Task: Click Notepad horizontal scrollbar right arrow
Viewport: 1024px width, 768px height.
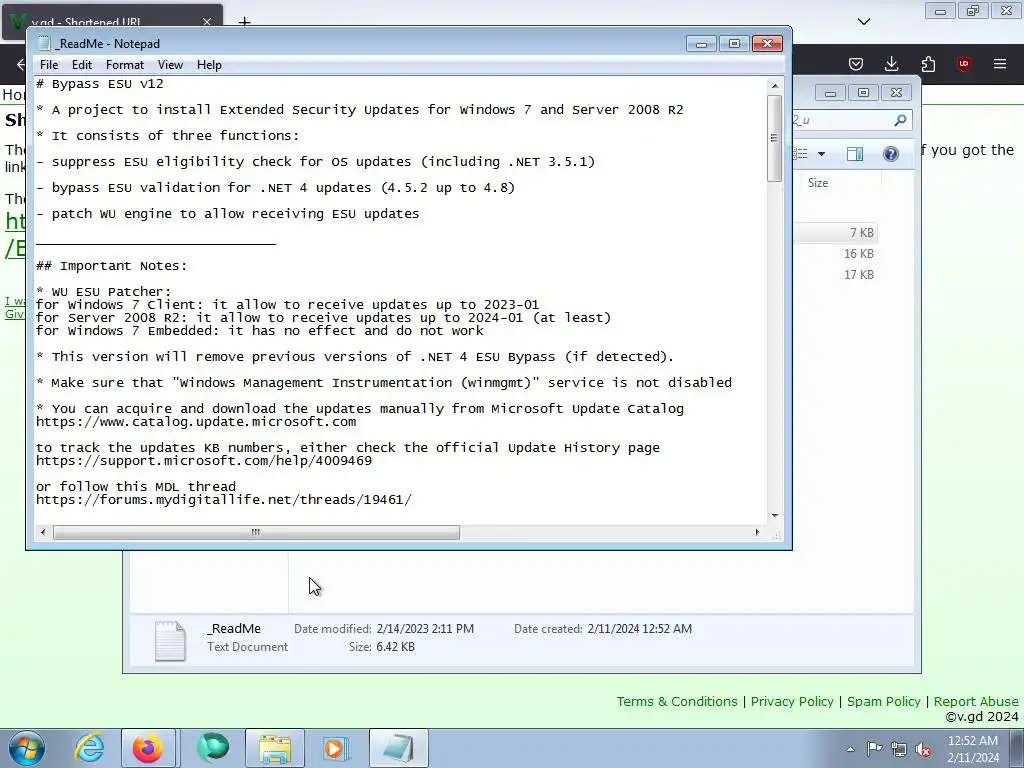Action: (x=757, y=532)
